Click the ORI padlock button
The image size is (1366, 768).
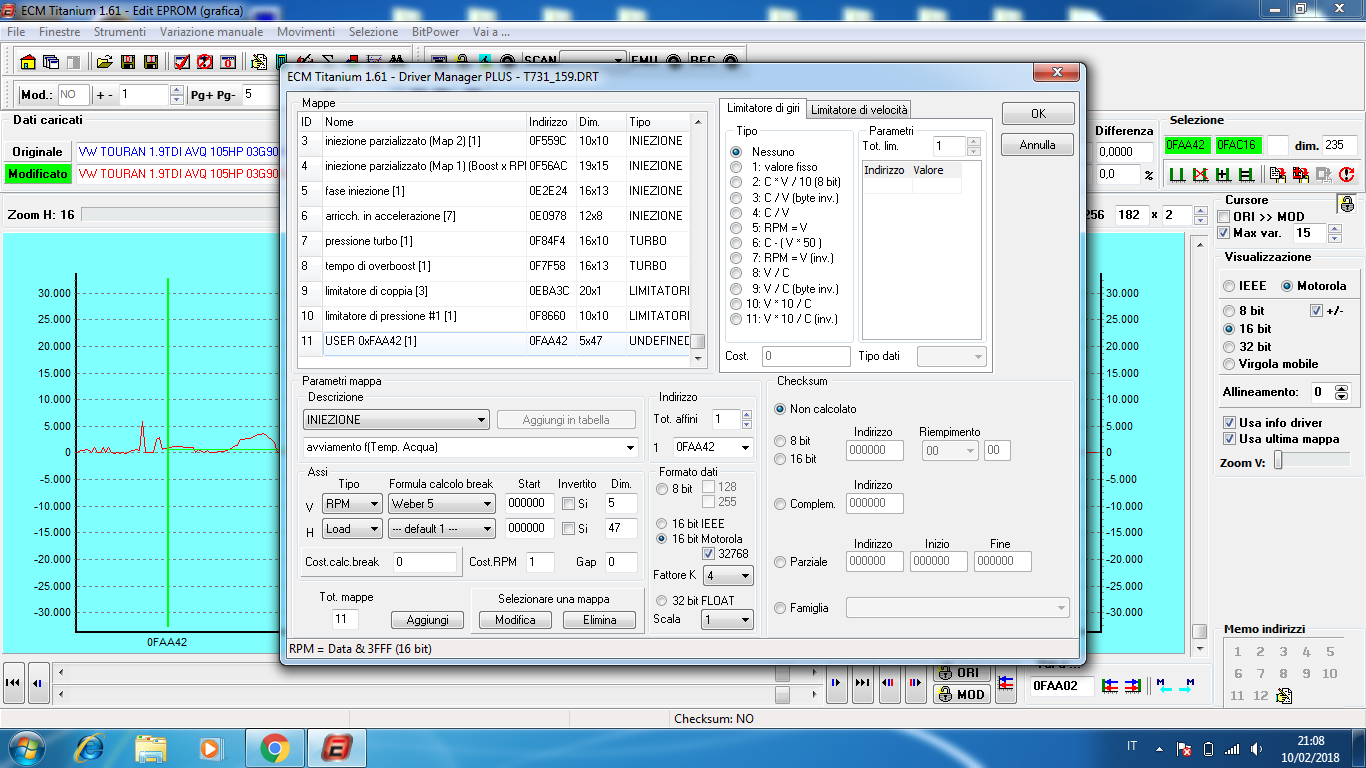[962, 672]
